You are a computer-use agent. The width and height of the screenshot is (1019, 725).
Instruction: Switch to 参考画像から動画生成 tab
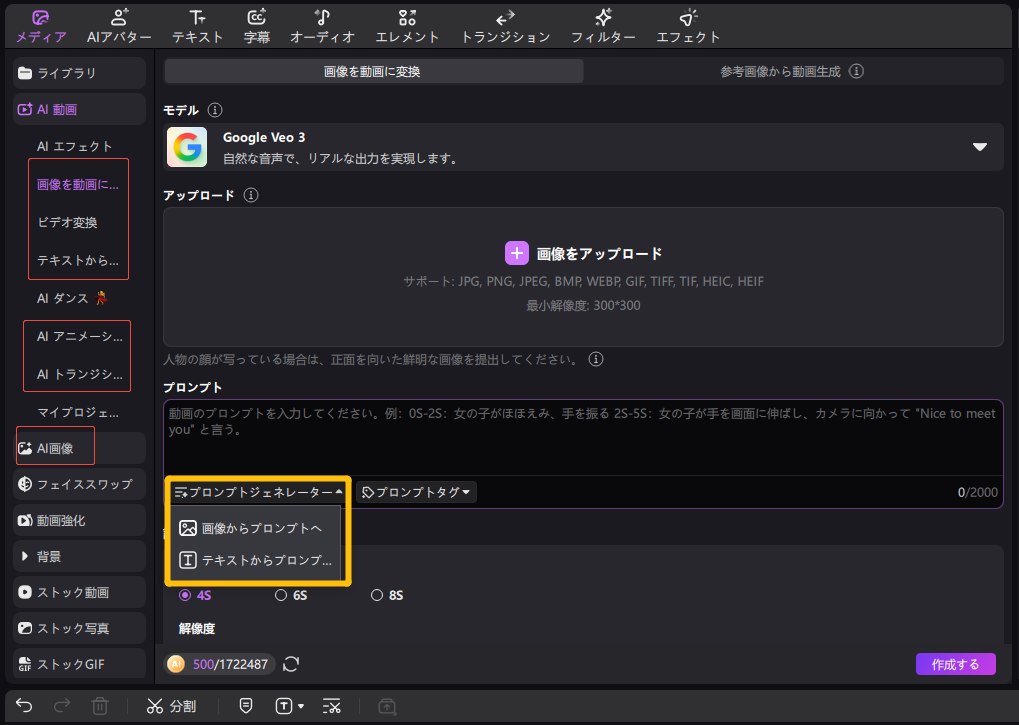pyautogui.click(x=792, y=72)
